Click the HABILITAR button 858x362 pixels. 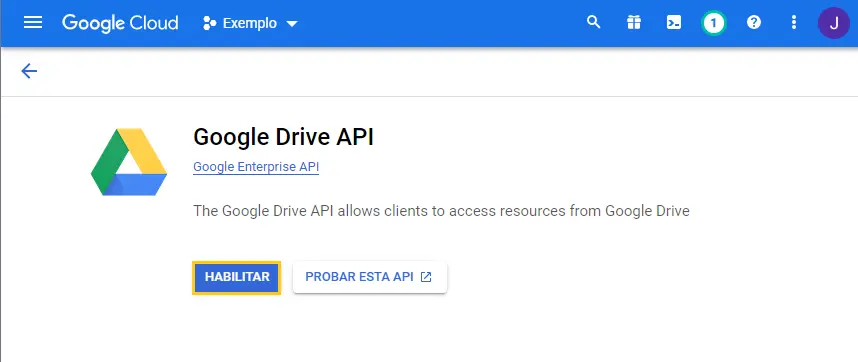coord(237,277)
